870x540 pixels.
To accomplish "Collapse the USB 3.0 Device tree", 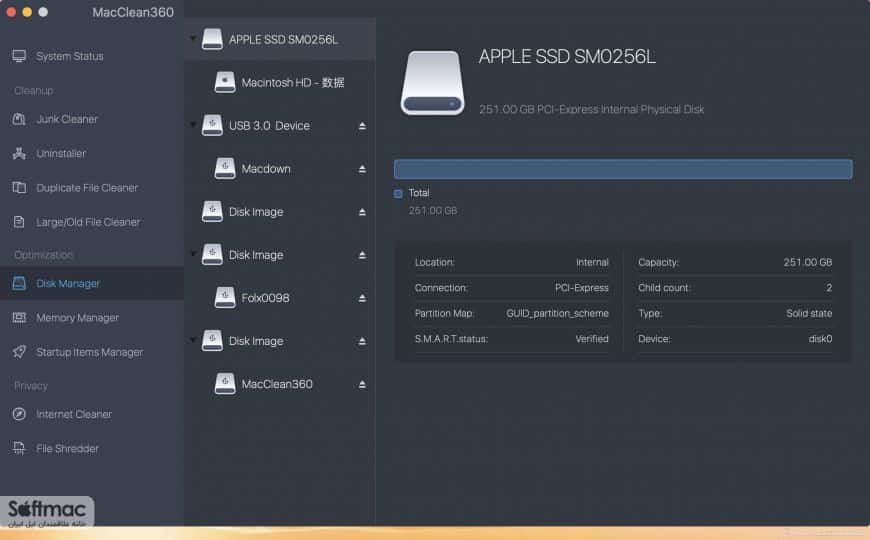I will (193, 125).
